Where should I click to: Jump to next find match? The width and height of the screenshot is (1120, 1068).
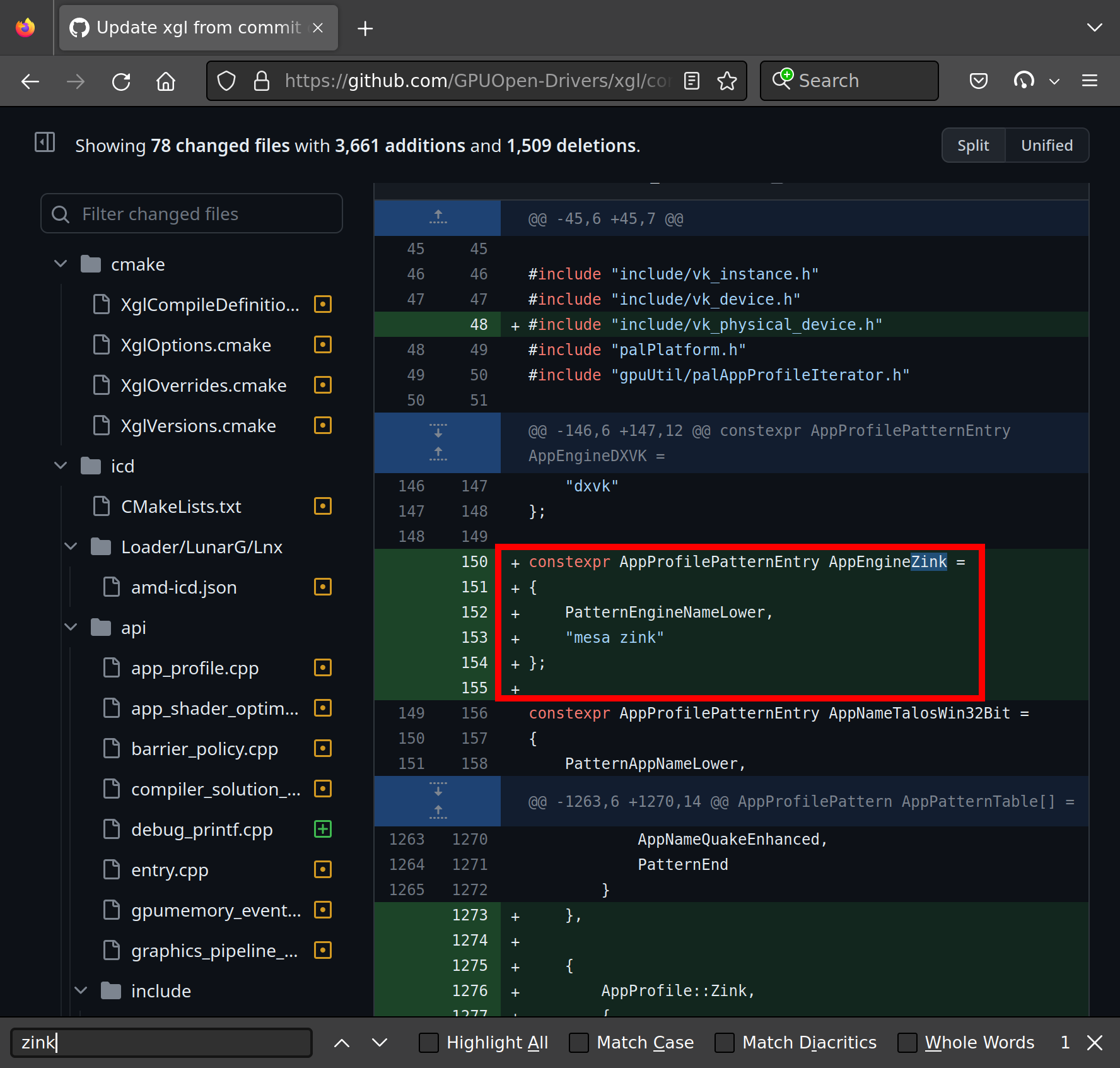pos(380,1043)
